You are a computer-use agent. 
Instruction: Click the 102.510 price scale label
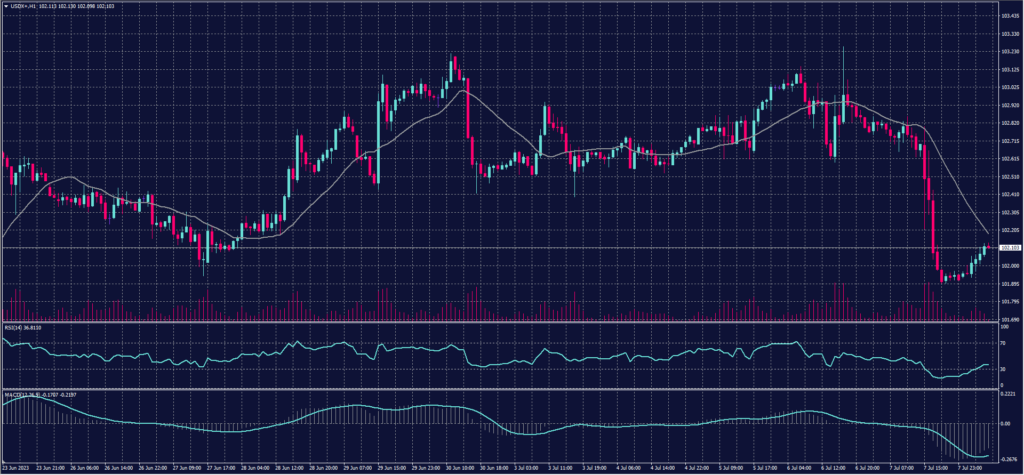click(x=1008, y=177)
